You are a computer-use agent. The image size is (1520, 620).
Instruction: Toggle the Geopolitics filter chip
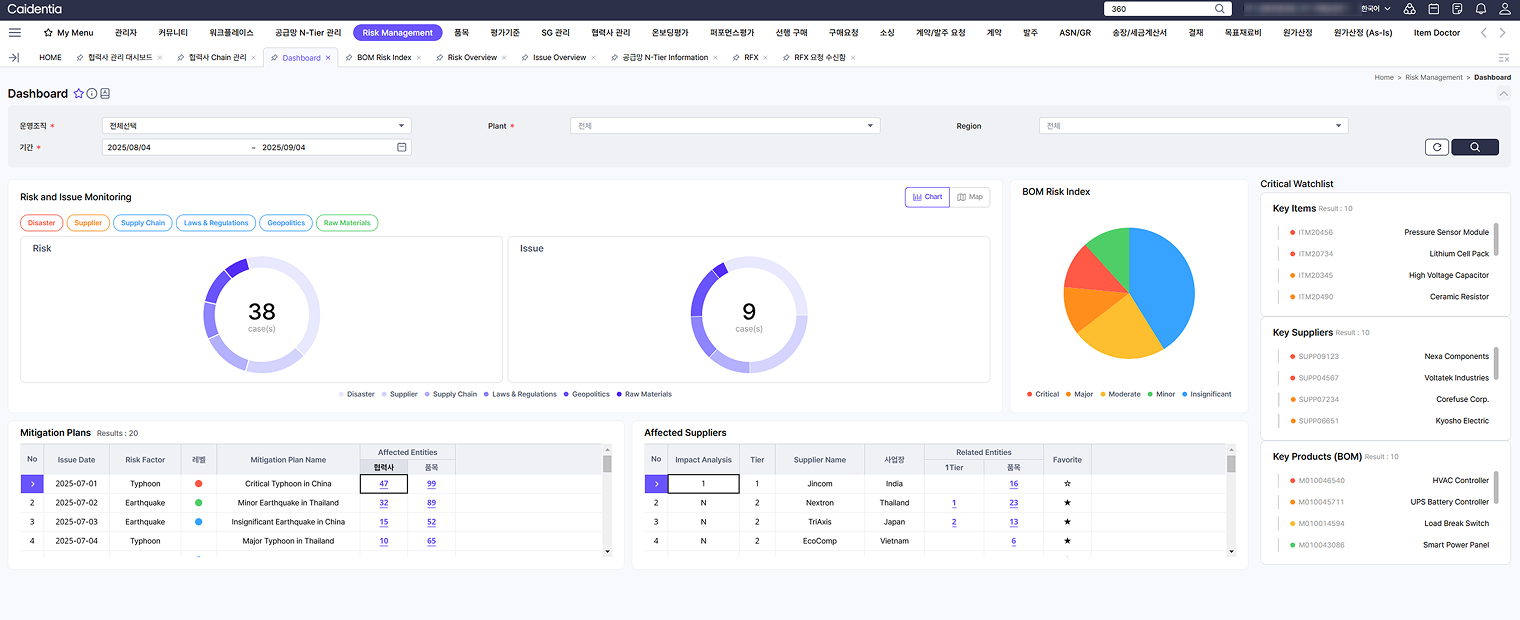(286, 223)
